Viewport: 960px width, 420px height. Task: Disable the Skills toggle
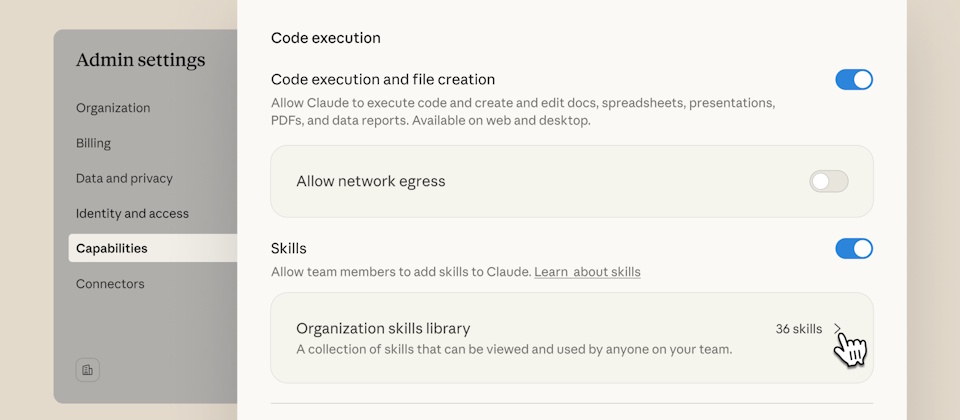click(854, 248)
